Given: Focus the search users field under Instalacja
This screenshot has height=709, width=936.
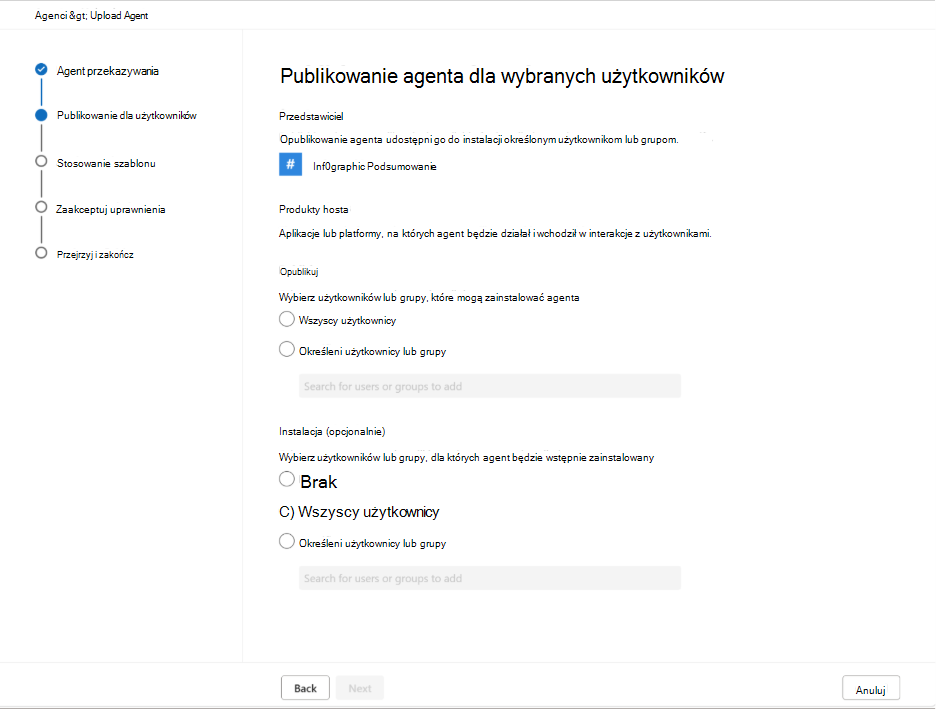Looking at the screenshot, I should click(489, 578).
